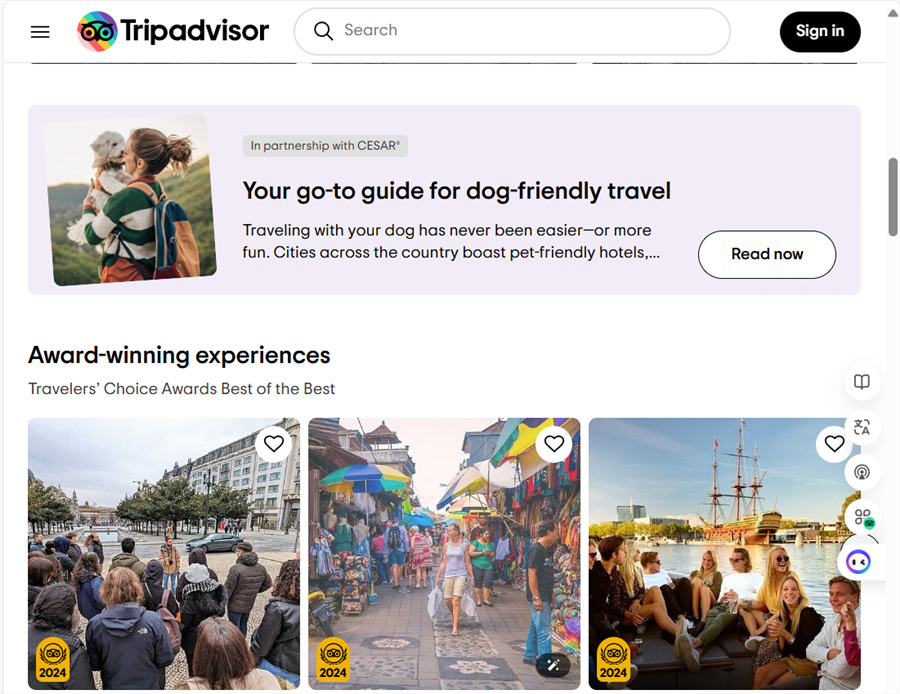900x694 pixels.
Task: Toggle heart on the boat cruise card
Action: coord(833,444)
